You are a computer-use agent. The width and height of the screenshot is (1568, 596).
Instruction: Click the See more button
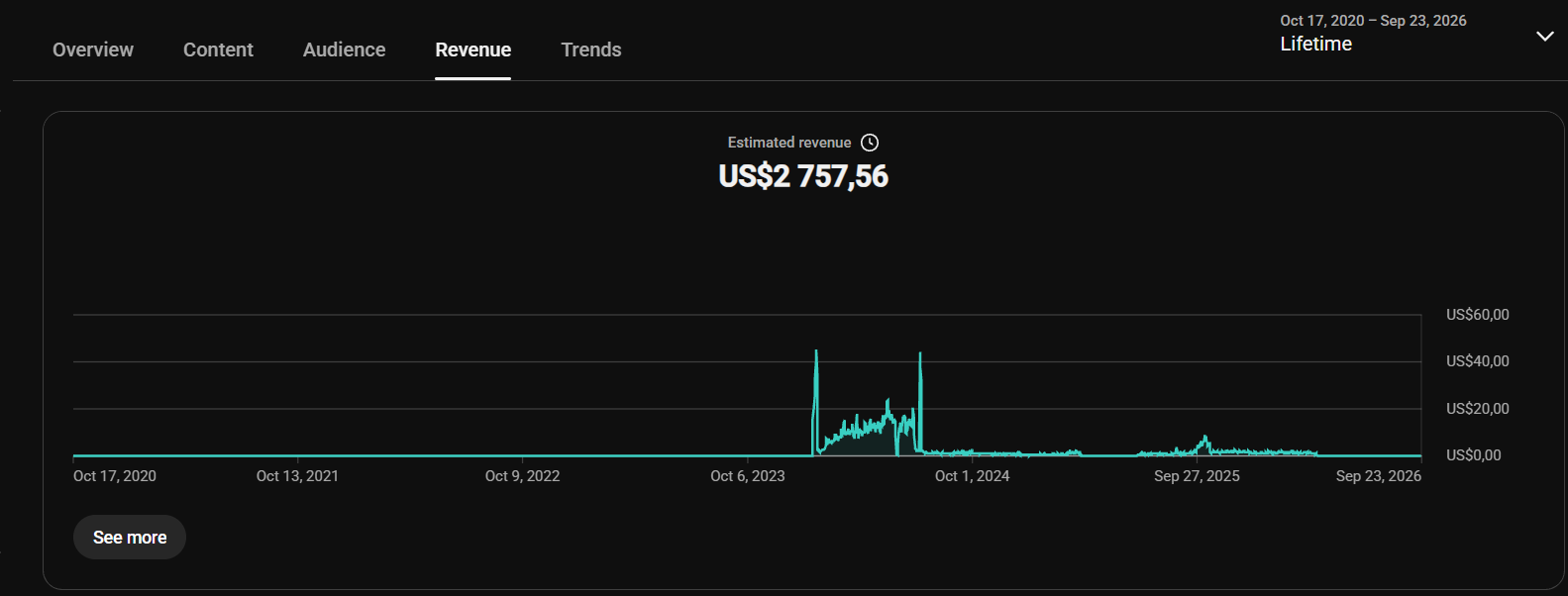point(130,538)
